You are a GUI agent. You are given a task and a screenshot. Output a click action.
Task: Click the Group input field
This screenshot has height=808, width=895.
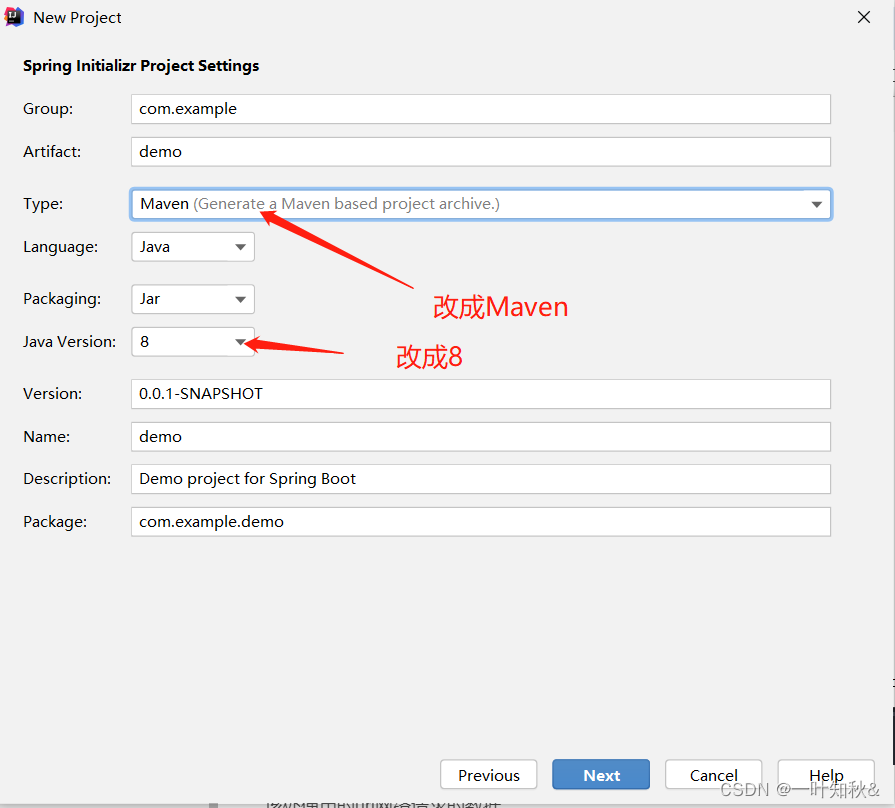pos(481,109)
